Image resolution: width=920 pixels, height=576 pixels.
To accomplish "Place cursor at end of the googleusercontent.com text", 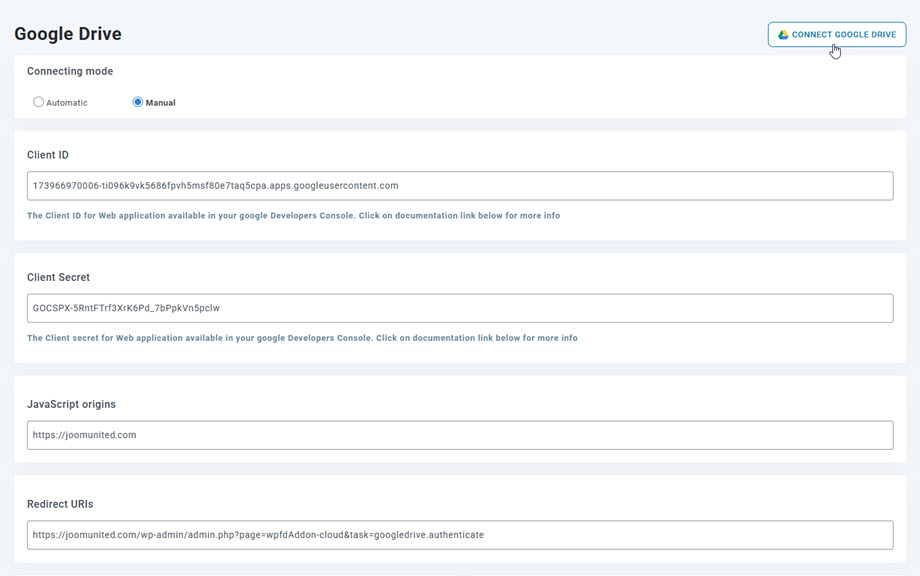I will 400,186.
